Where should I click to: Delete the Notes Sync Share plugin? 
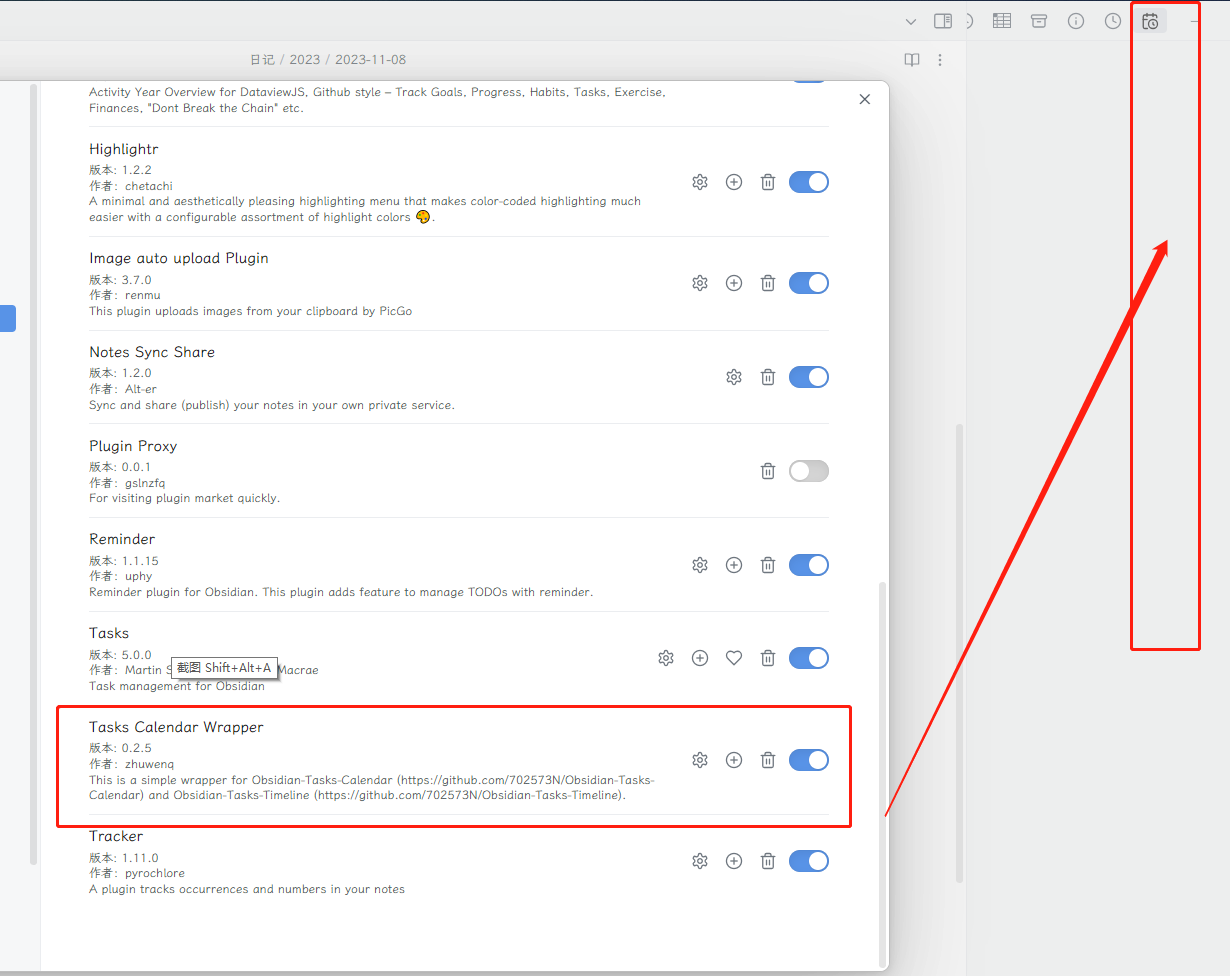(x=768, y=377)
